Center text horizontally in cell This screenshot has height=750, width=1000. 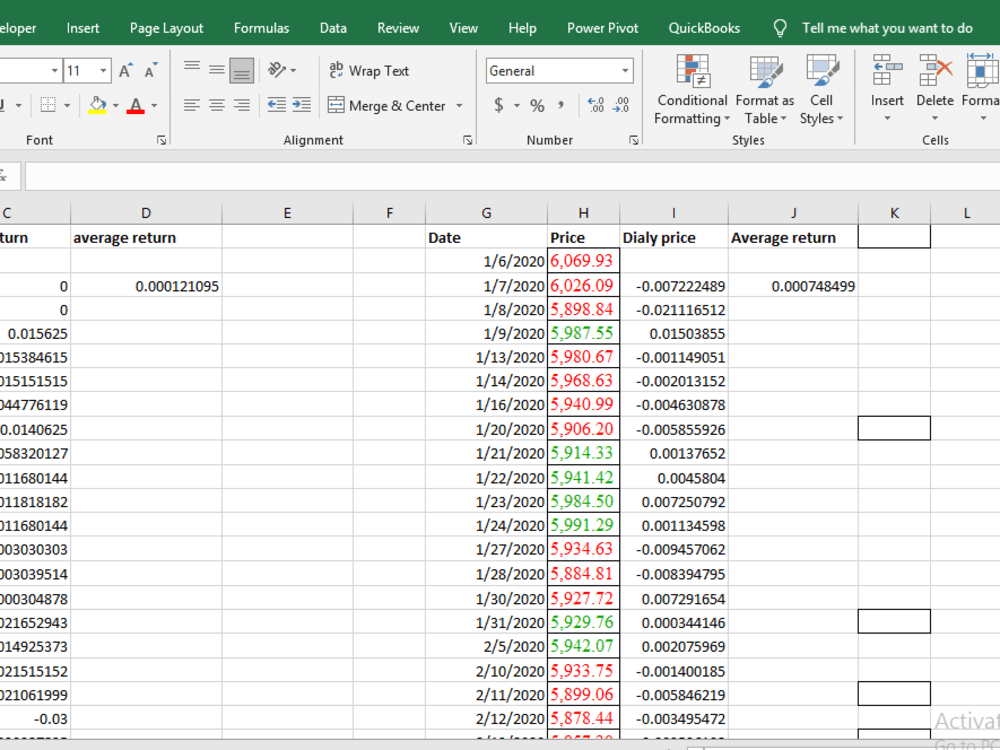tap(217, 105)
